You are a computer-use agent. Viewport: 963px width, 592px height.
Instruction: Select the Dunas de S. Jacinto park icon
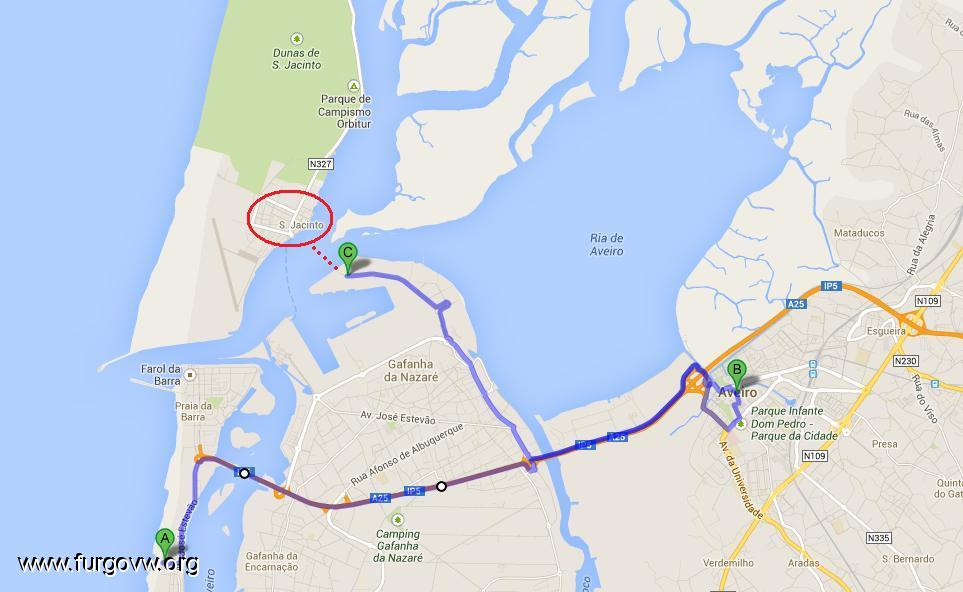tap(297, 39)
